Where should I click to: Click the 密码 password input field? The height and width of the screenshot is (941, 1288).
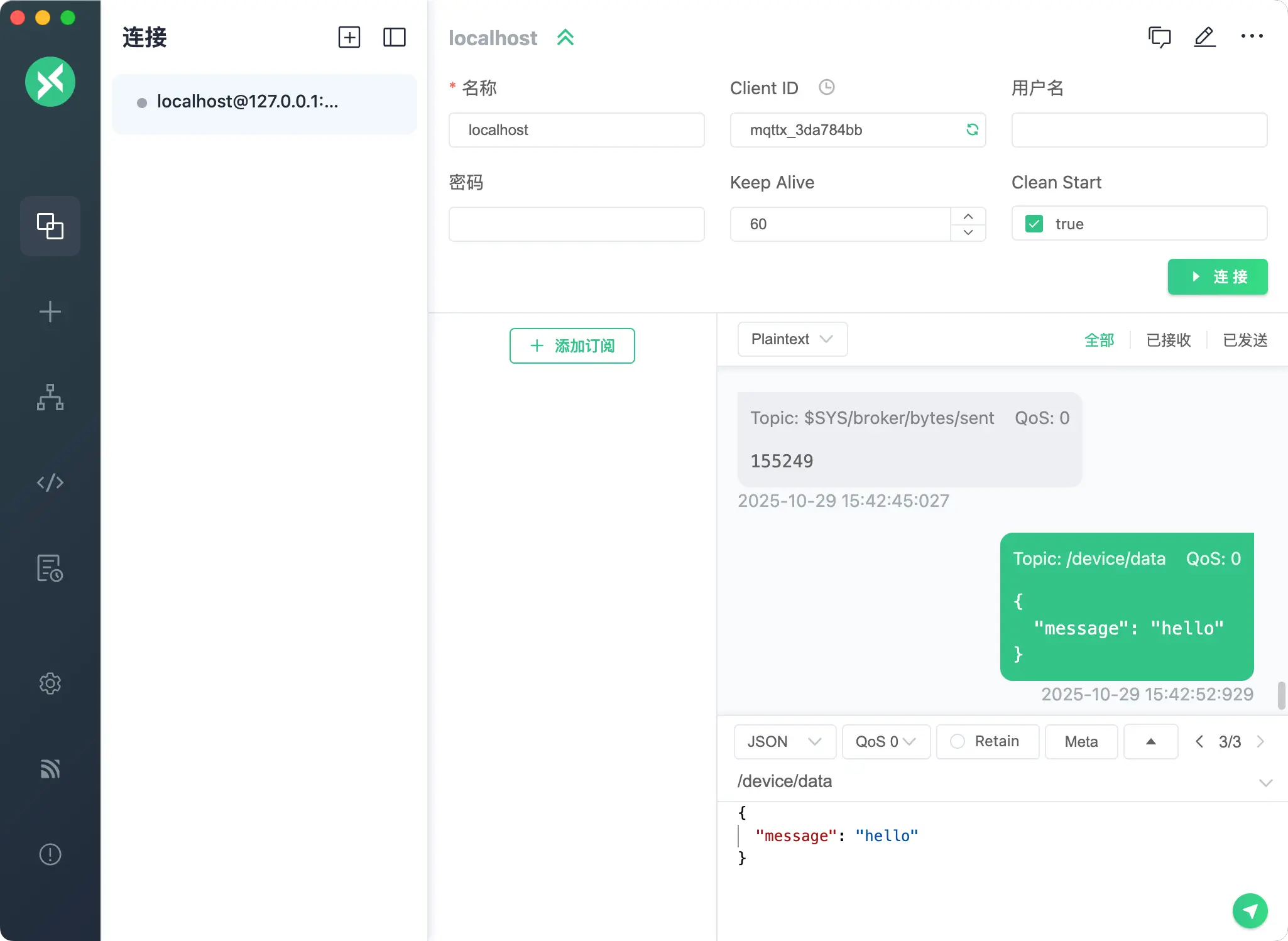click(x=576, y=224)
